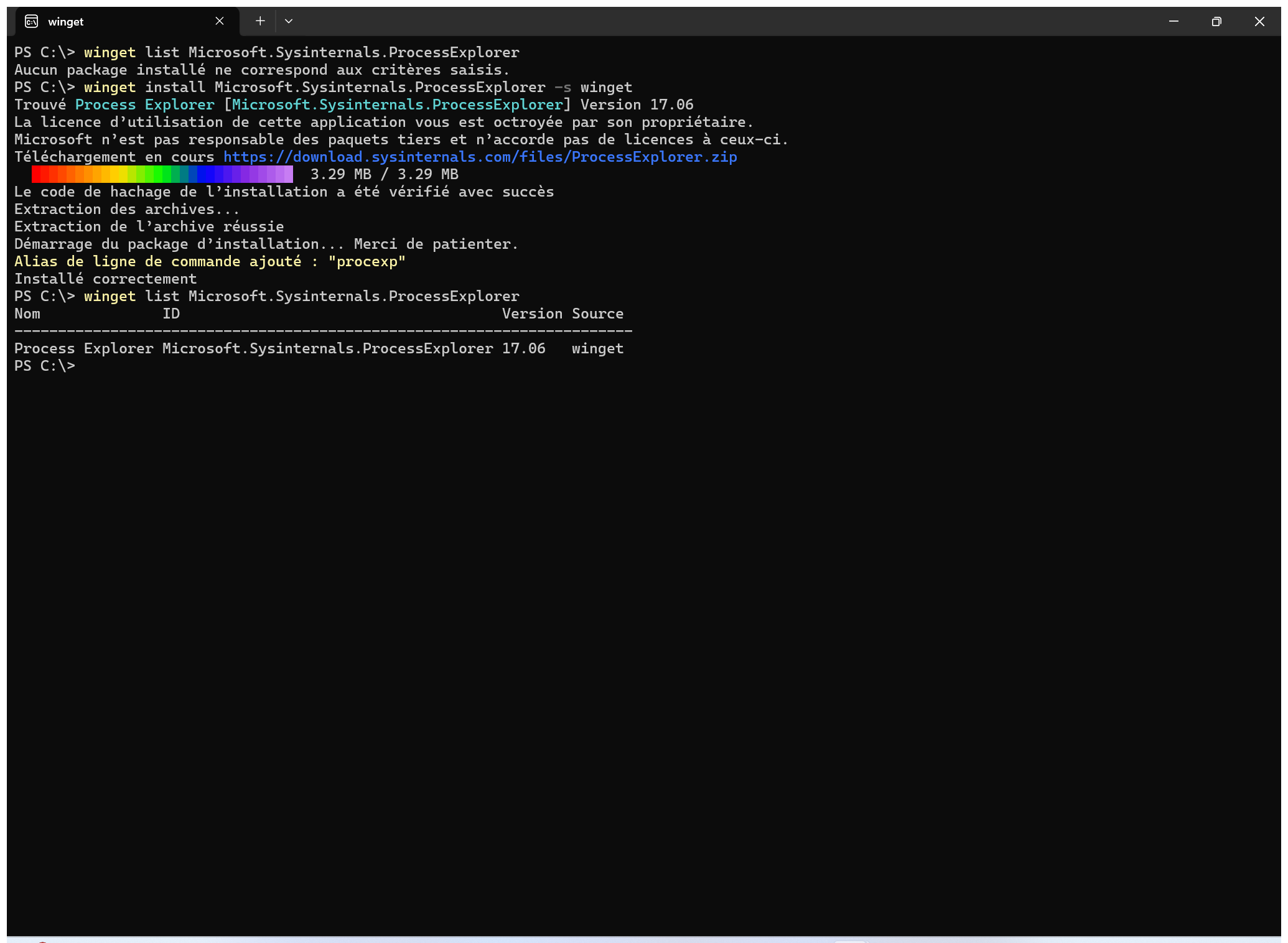This screenshot has width=1288, height=943.
Task: Click the Version column header
Action: [532, 314]
